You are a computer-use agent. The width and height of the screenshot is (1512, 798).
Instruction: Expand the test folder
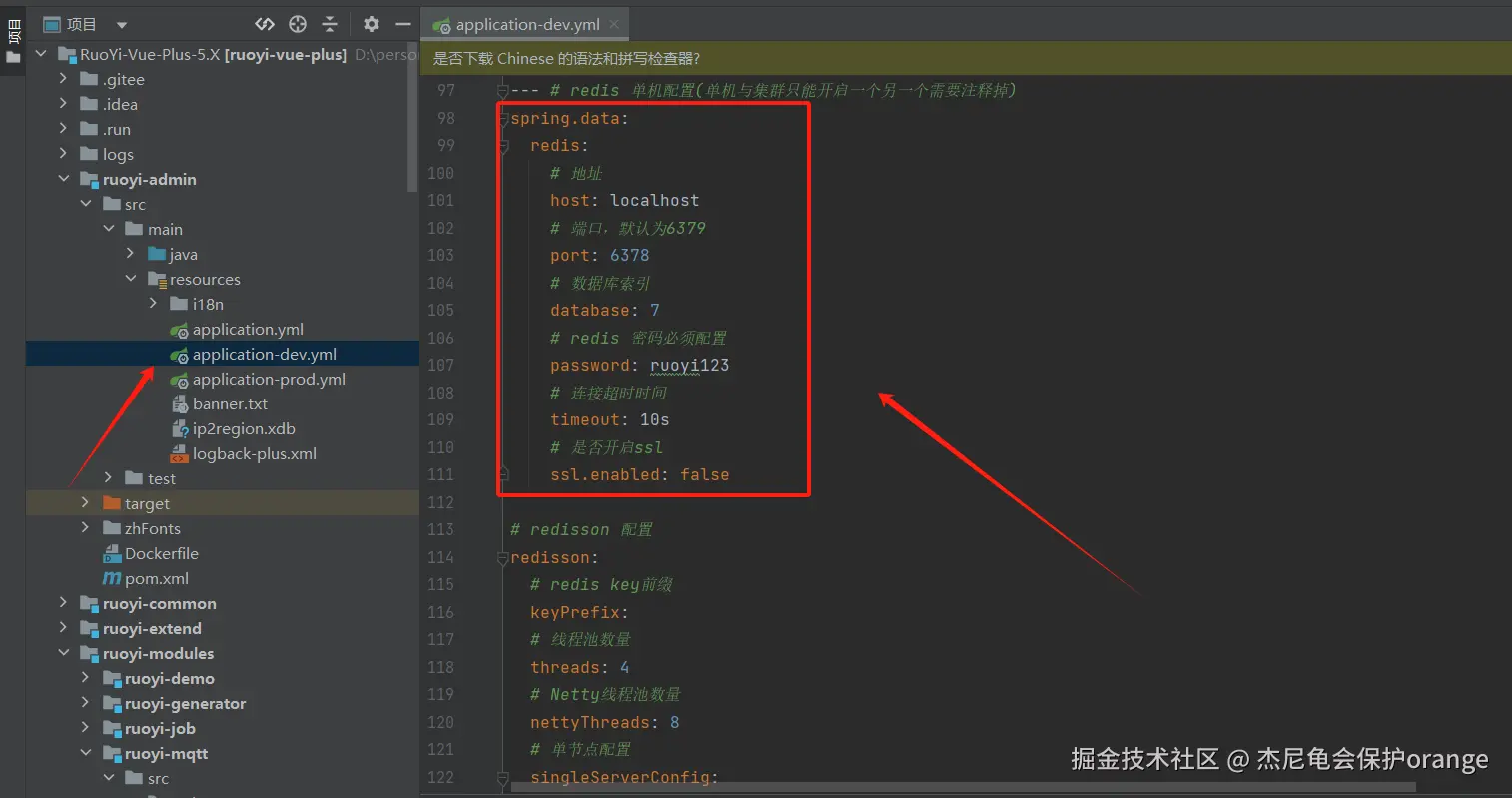[108, 478]
